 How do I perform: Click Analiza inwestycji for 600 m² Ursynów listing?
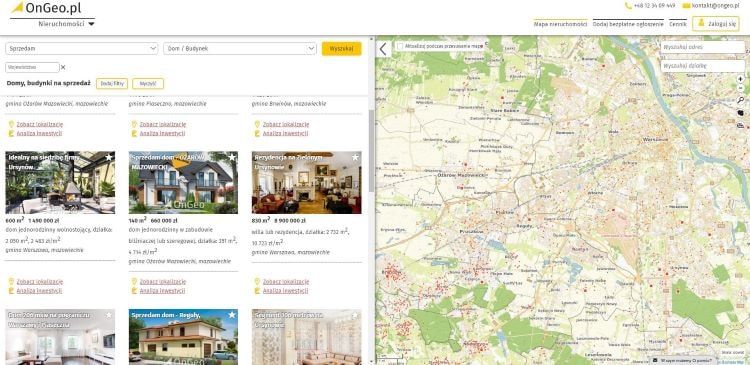(x=39, y=291)
